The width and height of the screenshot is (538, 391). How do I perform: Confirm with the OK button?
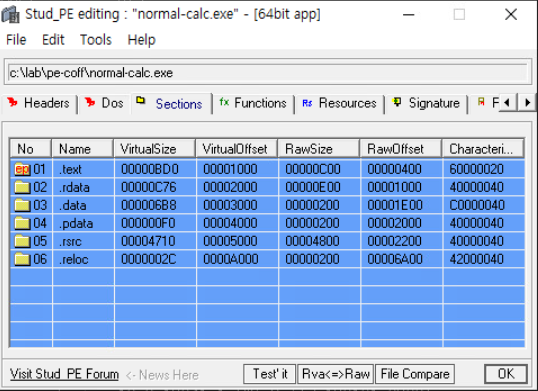coord(506,374)
